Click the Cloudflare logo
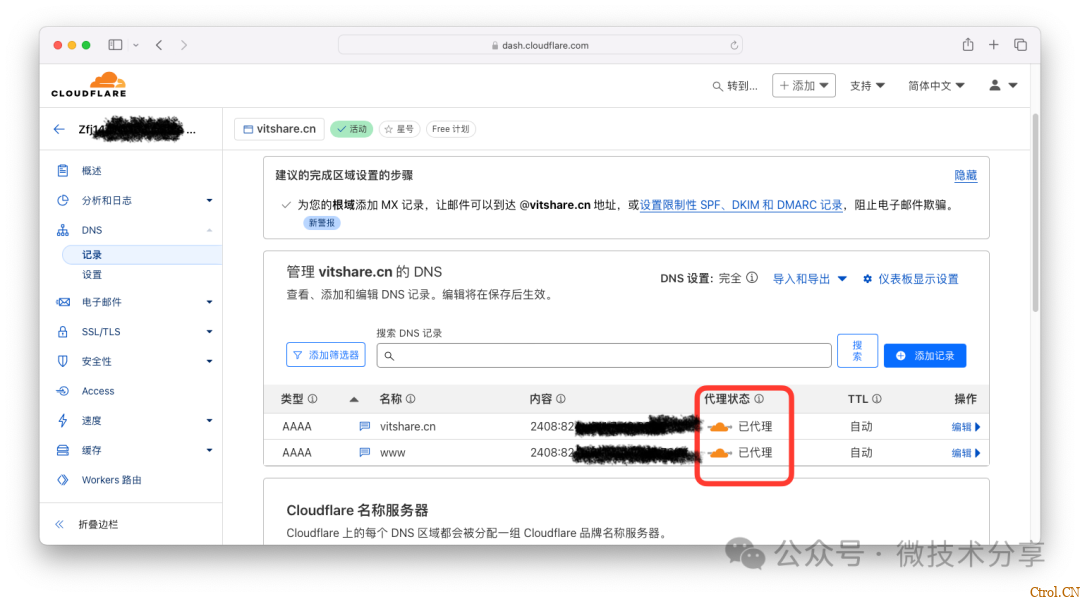 pos(89,84)
